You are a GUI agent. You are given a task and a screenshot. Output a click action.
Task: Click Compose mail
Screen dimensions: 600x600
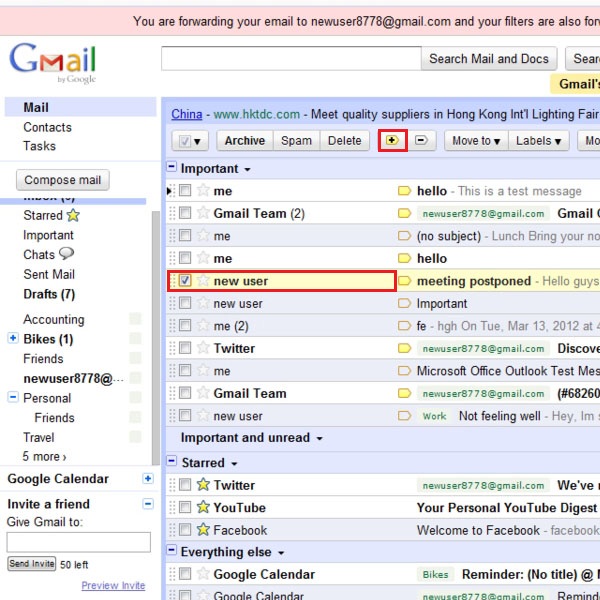(63, 180)
